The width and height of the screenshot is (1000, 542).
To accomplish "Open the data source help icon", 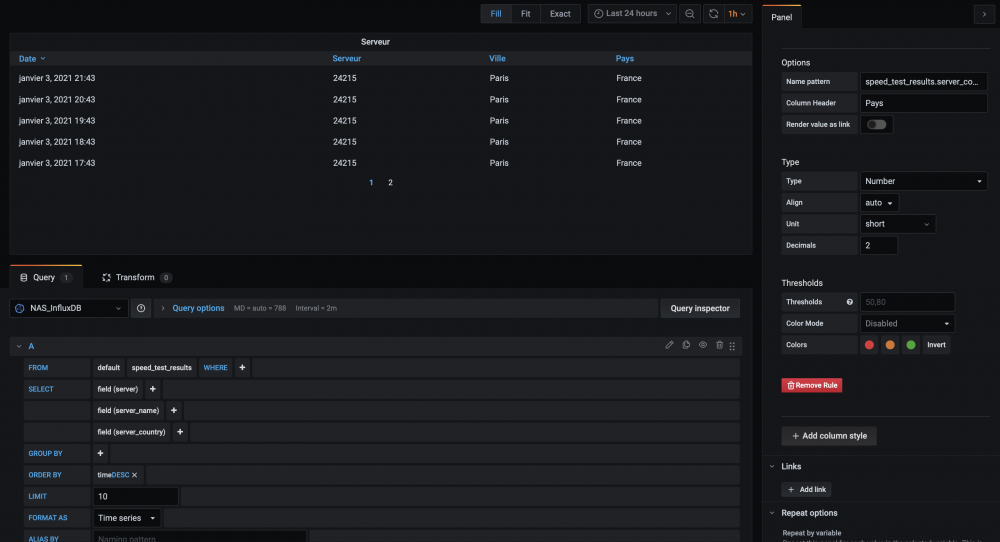I will [141, 308].
